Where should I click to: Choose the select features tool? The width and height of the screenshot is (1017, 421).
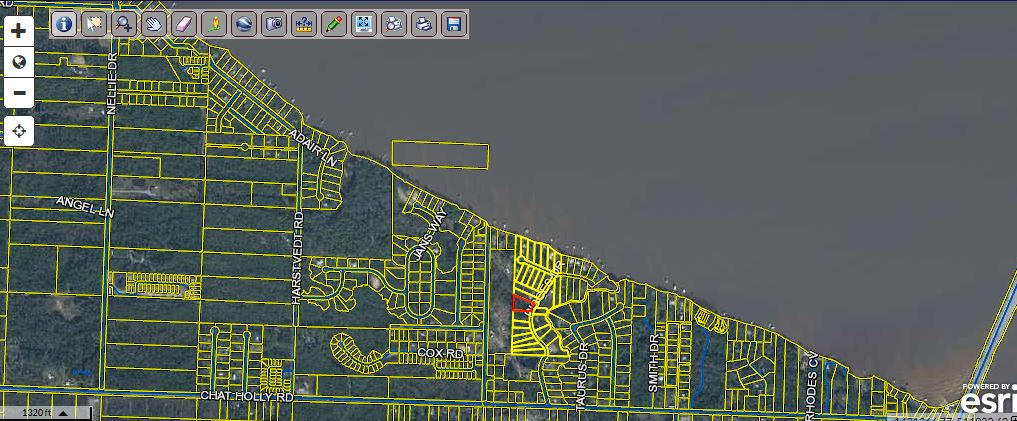[94, 24]
